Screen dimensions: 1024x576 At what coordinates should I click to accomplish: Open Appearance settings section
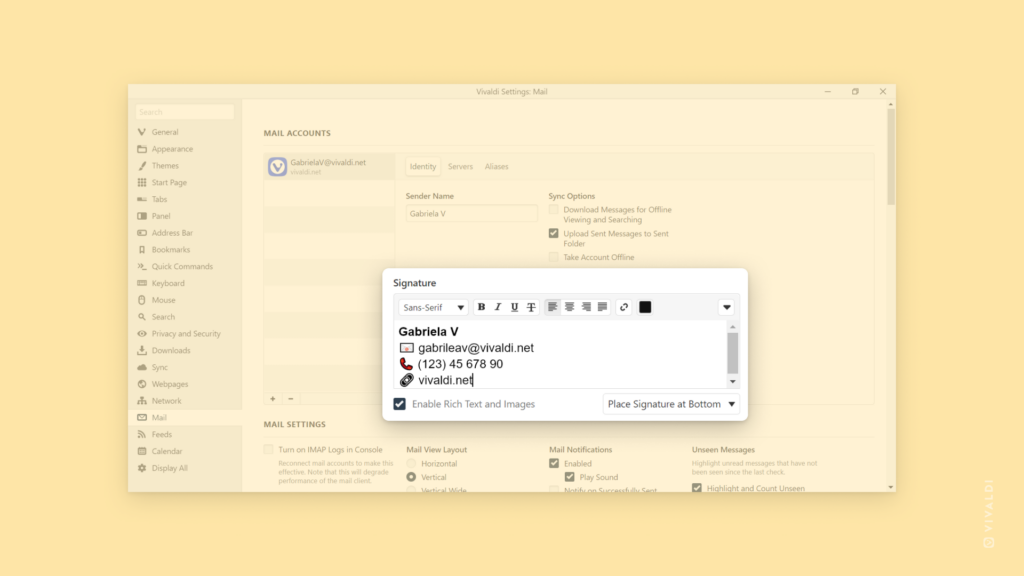[172, 149]
